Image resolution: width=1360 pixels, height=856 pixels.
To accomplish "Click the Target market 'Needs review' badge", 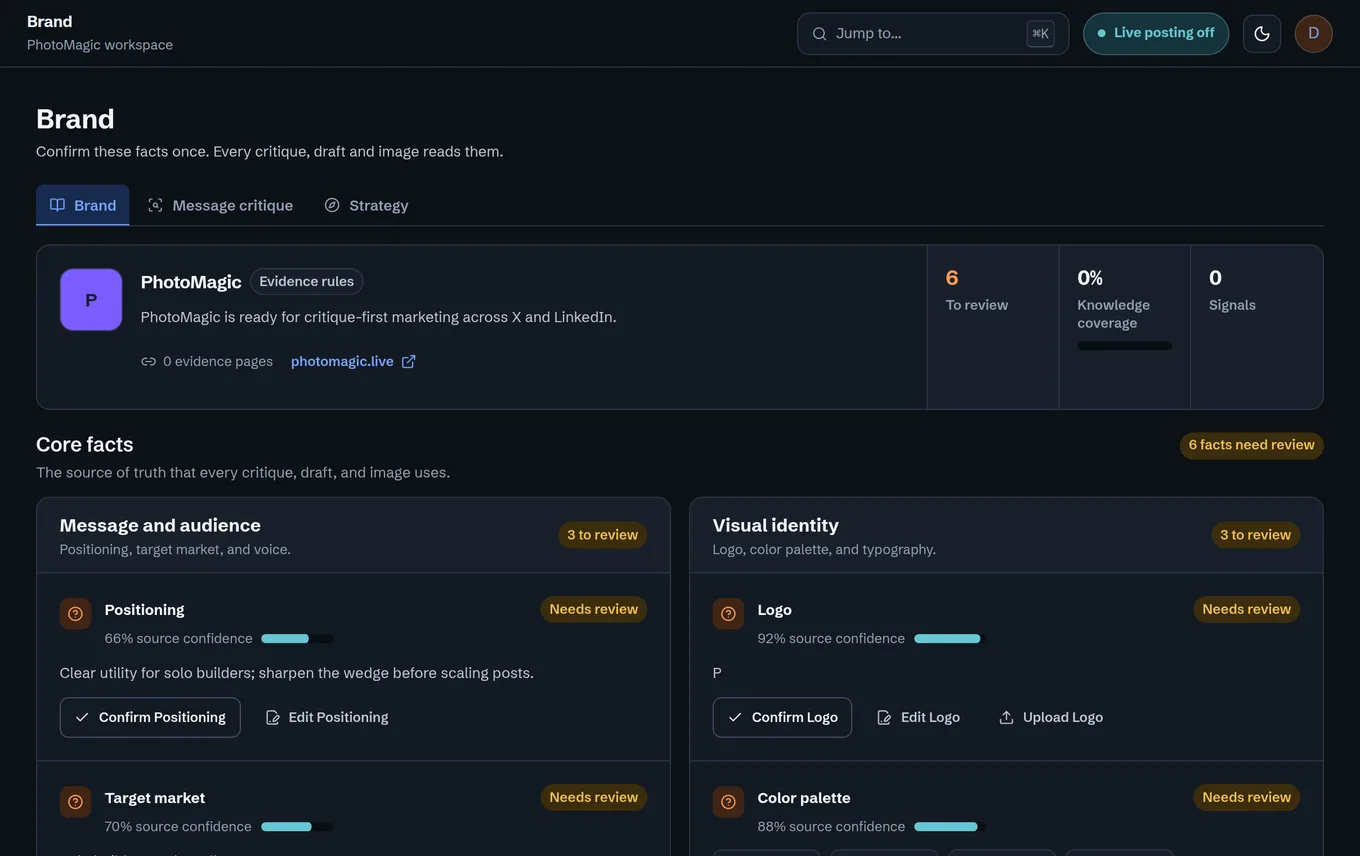I will click(593, 797).
